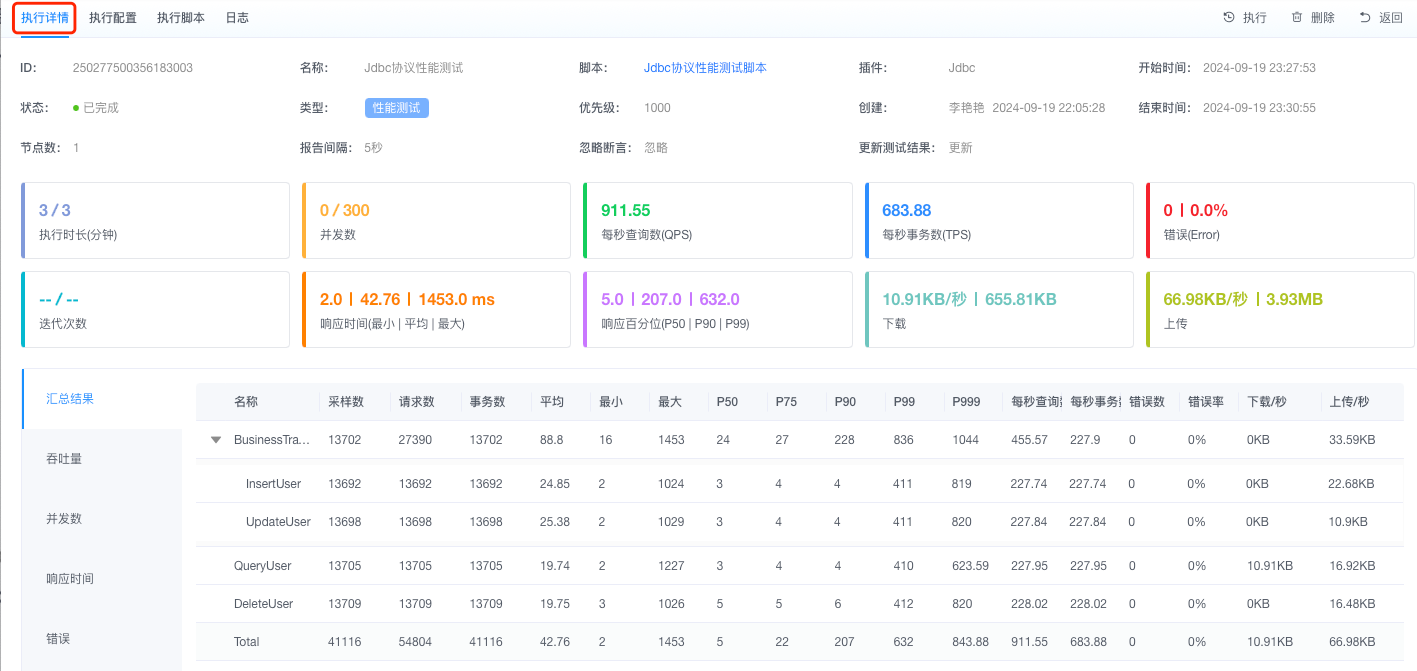The width and height of the screenshot is (1417, 671).
Task: Click the P50 column header
Action: pos(727,401)
